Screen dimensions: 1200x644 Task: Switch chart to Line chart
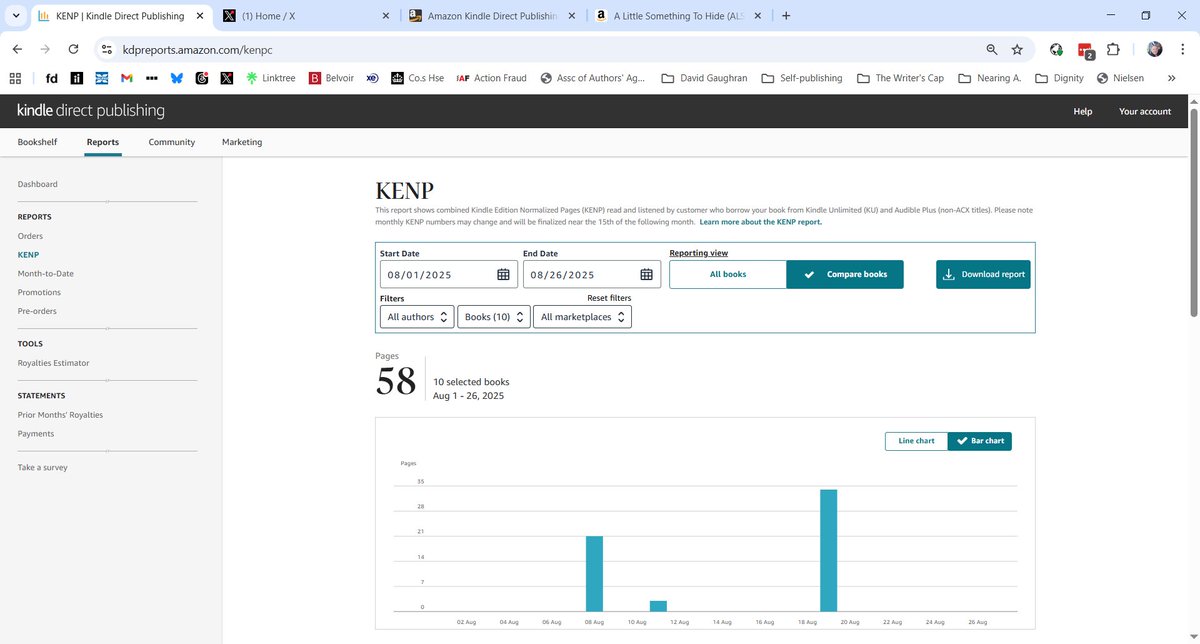[x=916, y=441]
